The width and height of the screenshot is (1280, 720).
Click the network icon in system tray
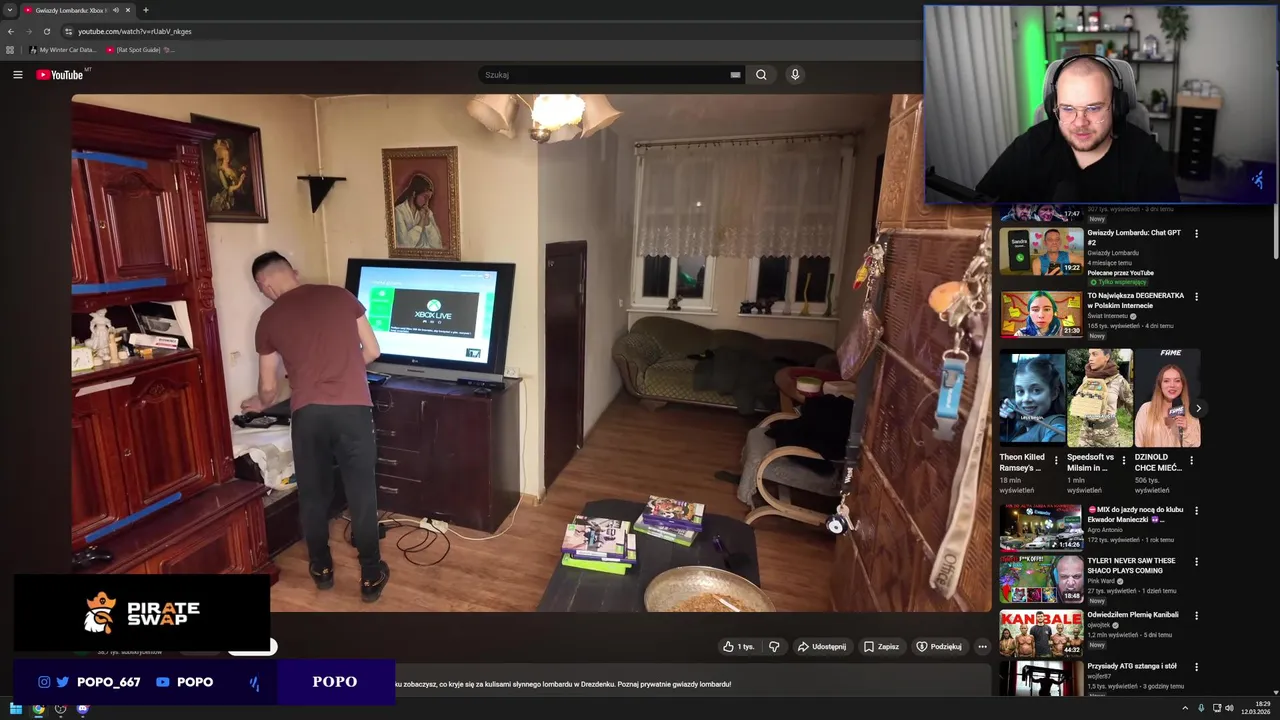pos(1217,708)
